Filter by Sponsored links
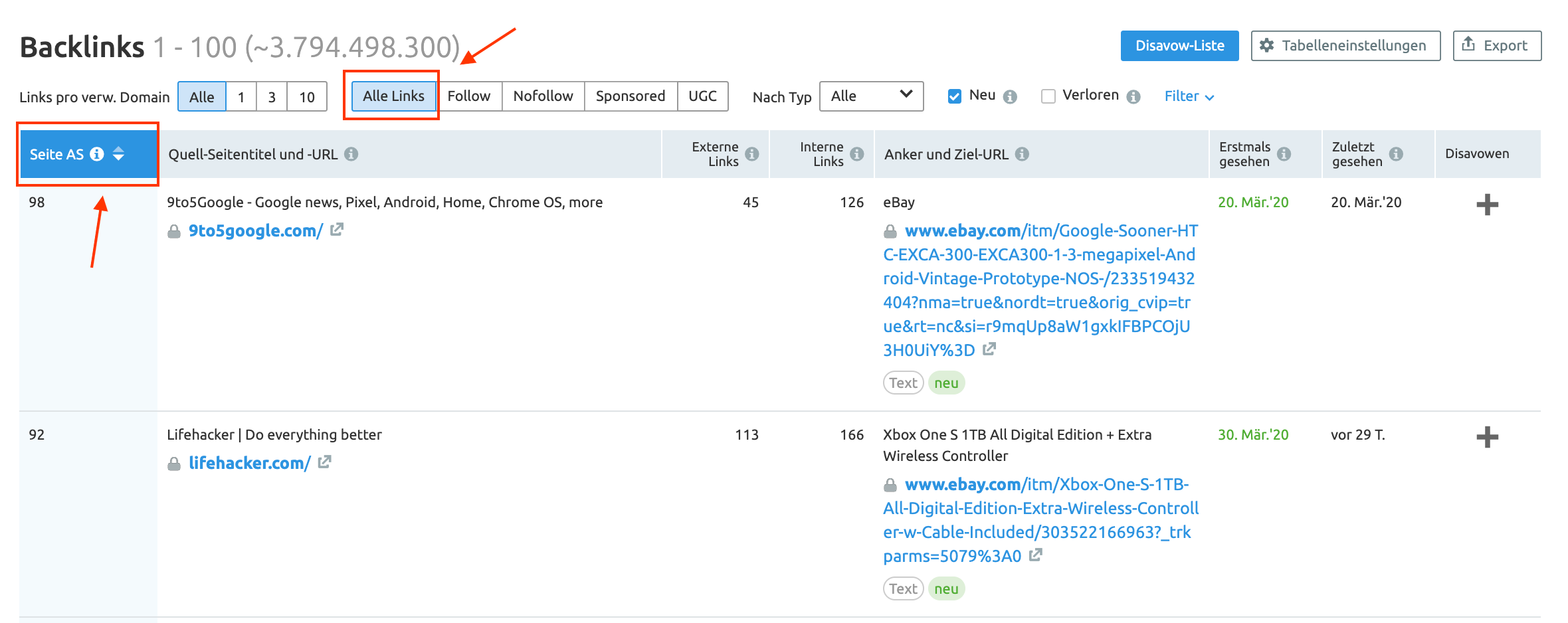Screen dimensions: 1568x623 pos(631,96)
